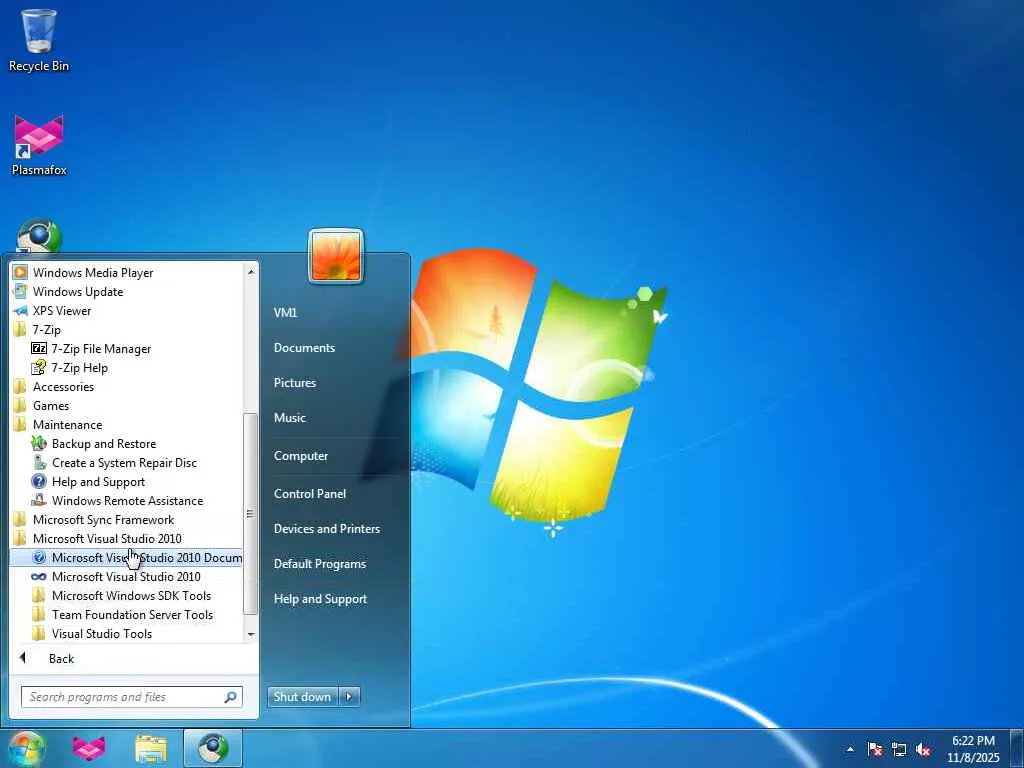Expand Microsoft Windows SDK Tools folder
Image resolution: width=1024 pixels, height=768 pixels.
tap(131, 595)
